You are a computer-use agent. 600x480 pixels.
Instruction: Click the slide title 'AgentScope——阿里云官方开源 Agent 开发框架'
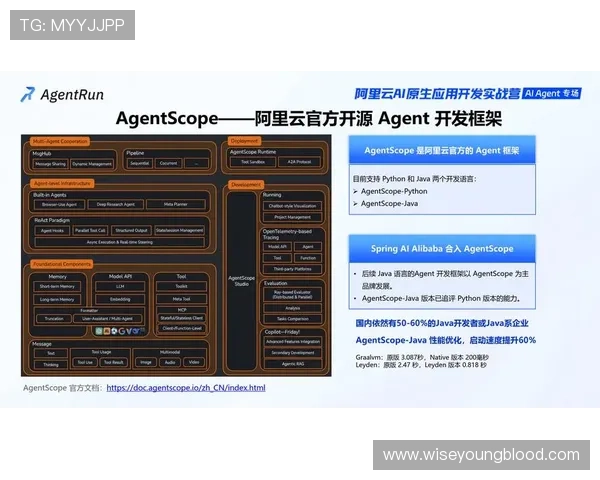[308, 119]
